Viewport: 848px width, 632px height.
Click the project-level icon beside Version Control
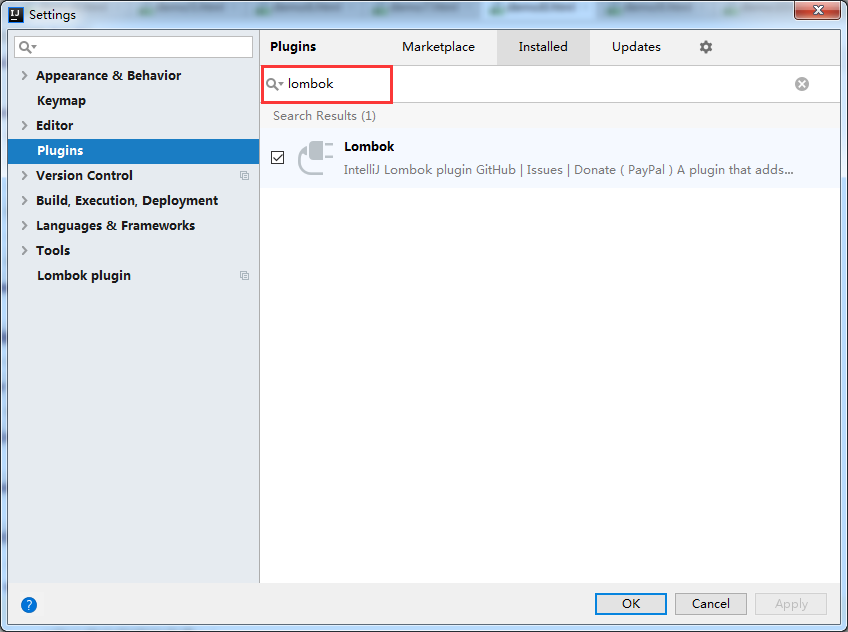pyautogui.click(x=244, y=176)
